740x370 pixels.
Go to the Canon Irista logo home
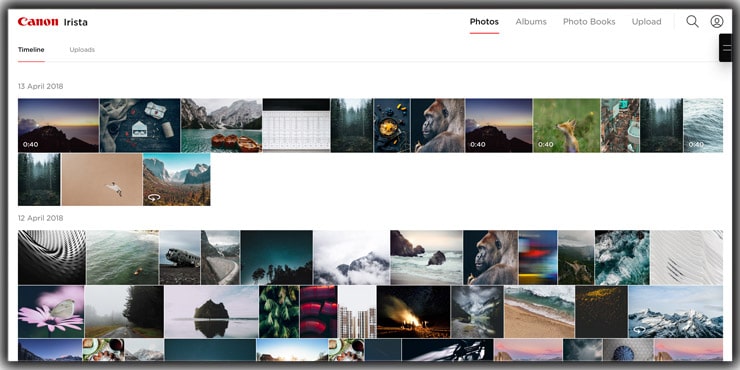pyautogui.click(x=52, y=22)
